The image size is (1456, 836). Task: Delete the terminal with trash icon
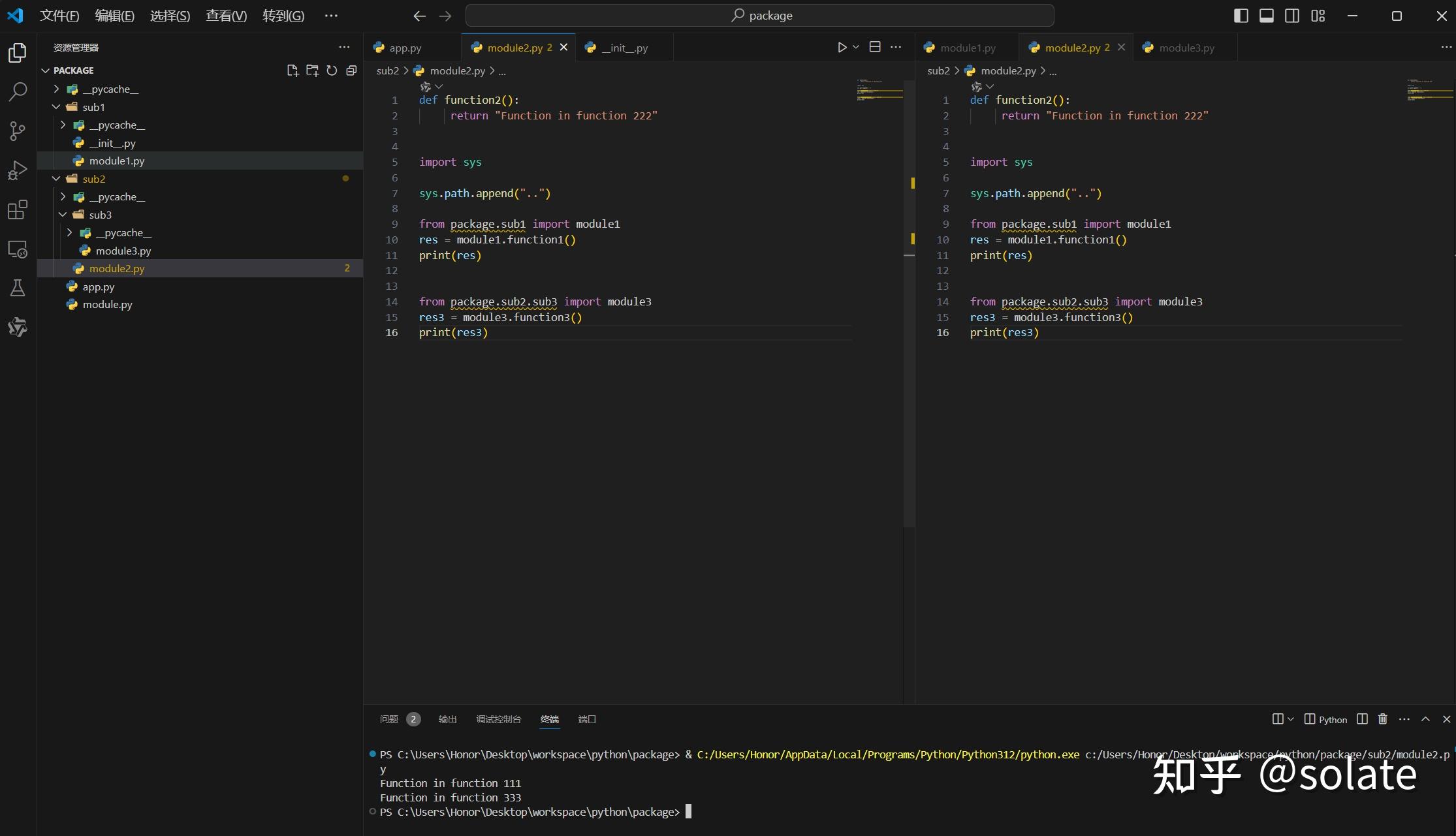click(x=1382, y=719)
